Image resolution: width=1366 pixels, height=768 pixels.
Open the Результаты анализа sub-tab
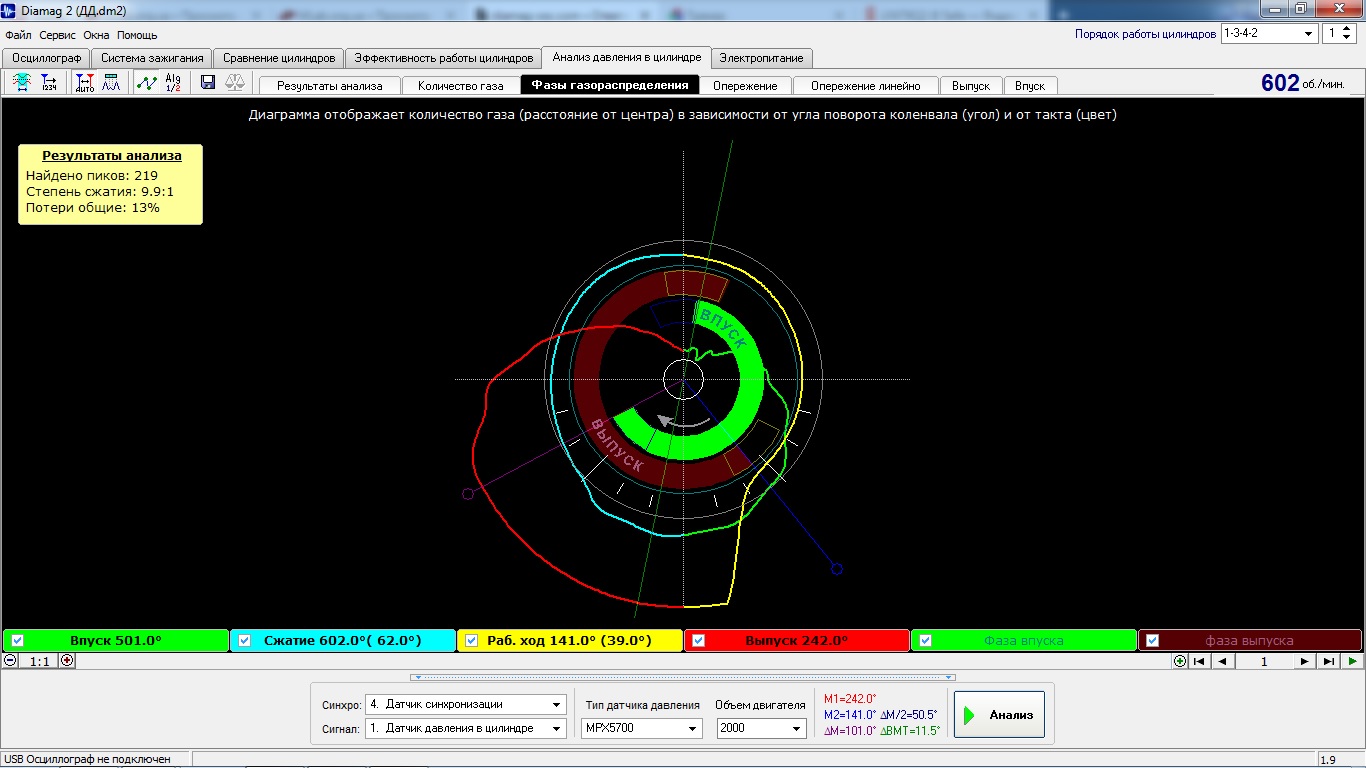click(329, 86)
